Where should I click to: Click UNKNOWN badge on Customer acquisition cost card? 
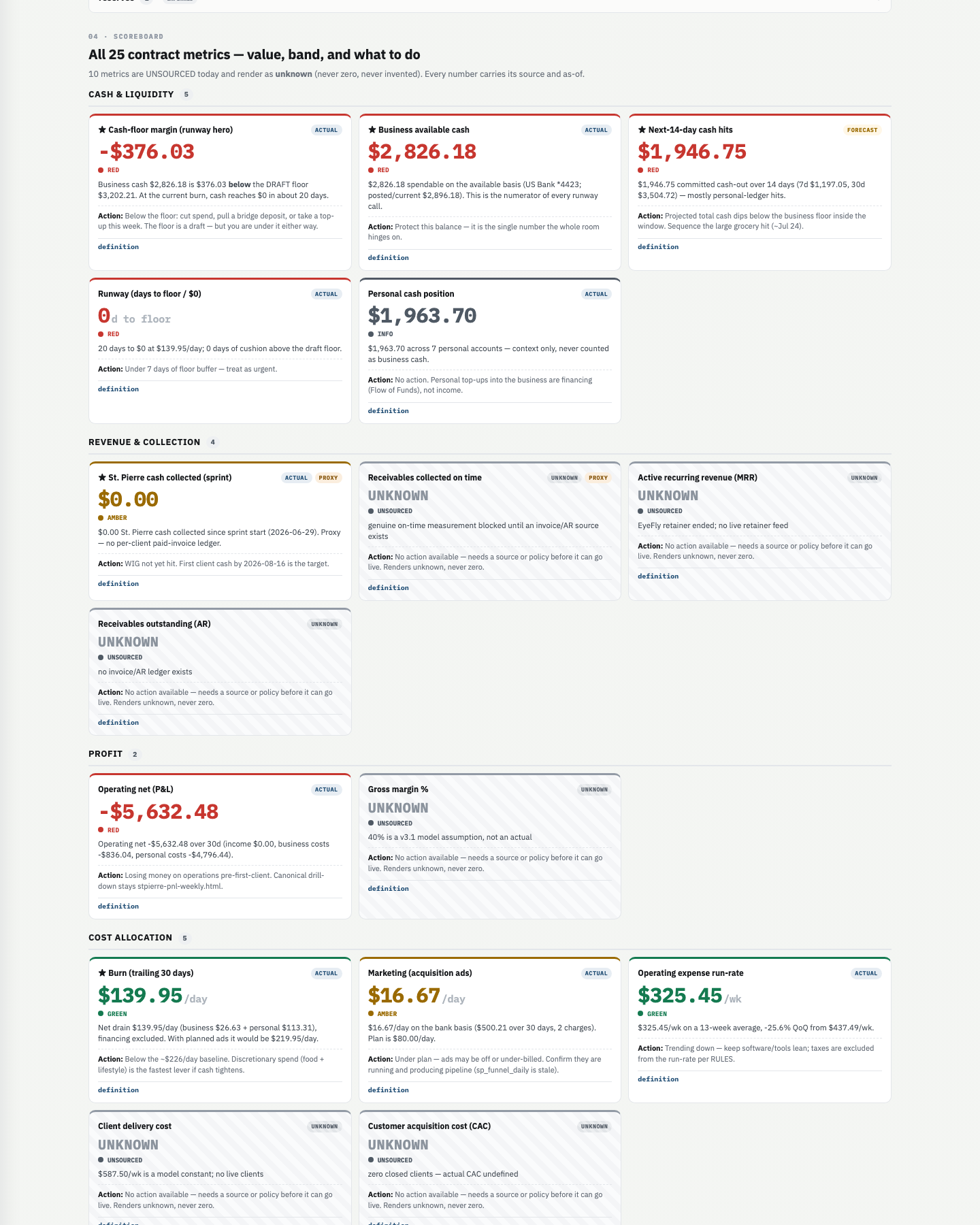594,1127
